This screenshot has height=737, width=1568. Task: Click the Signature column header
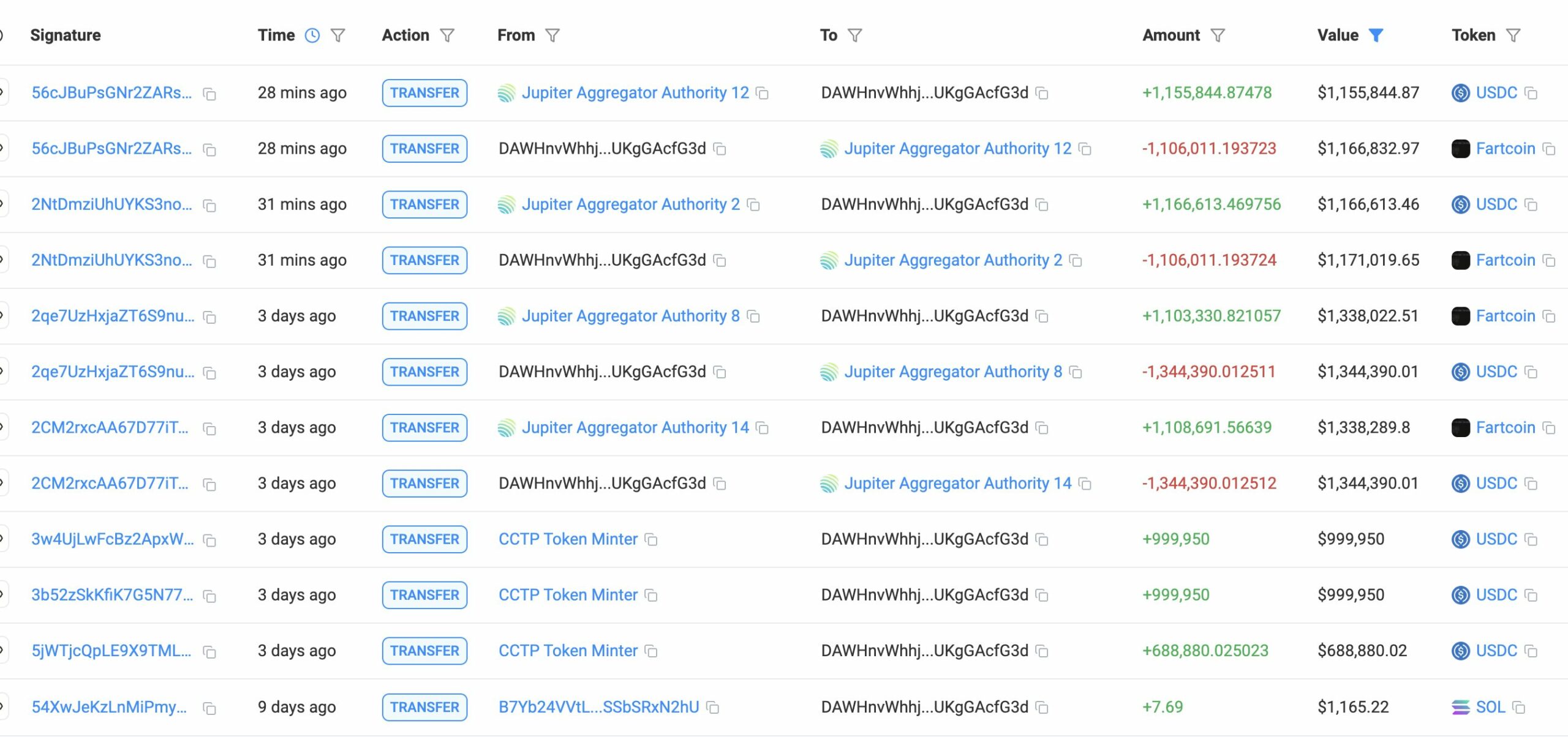point(66,36)
